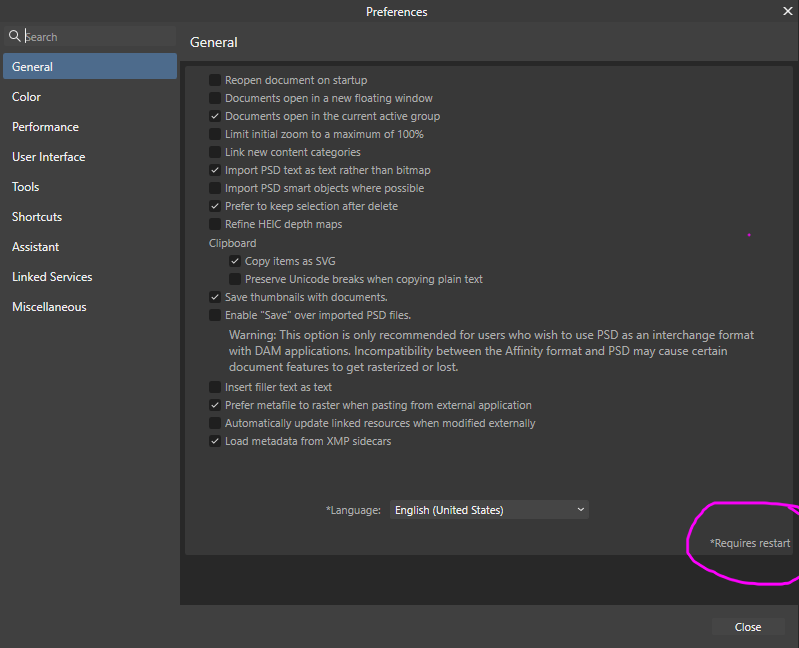This screenshot has width=799, height=648.
Task: Switch to User Interface preferences
Action: click(90, 156)
